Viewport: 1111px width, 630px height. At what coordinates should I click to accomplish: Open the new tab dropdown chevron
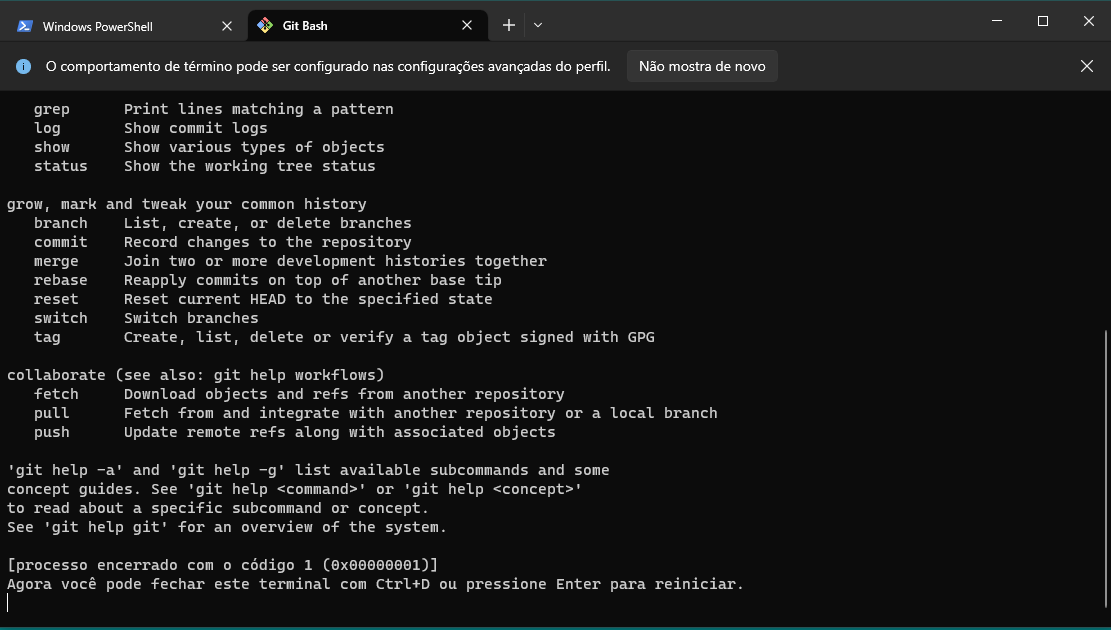coord(538,25)
